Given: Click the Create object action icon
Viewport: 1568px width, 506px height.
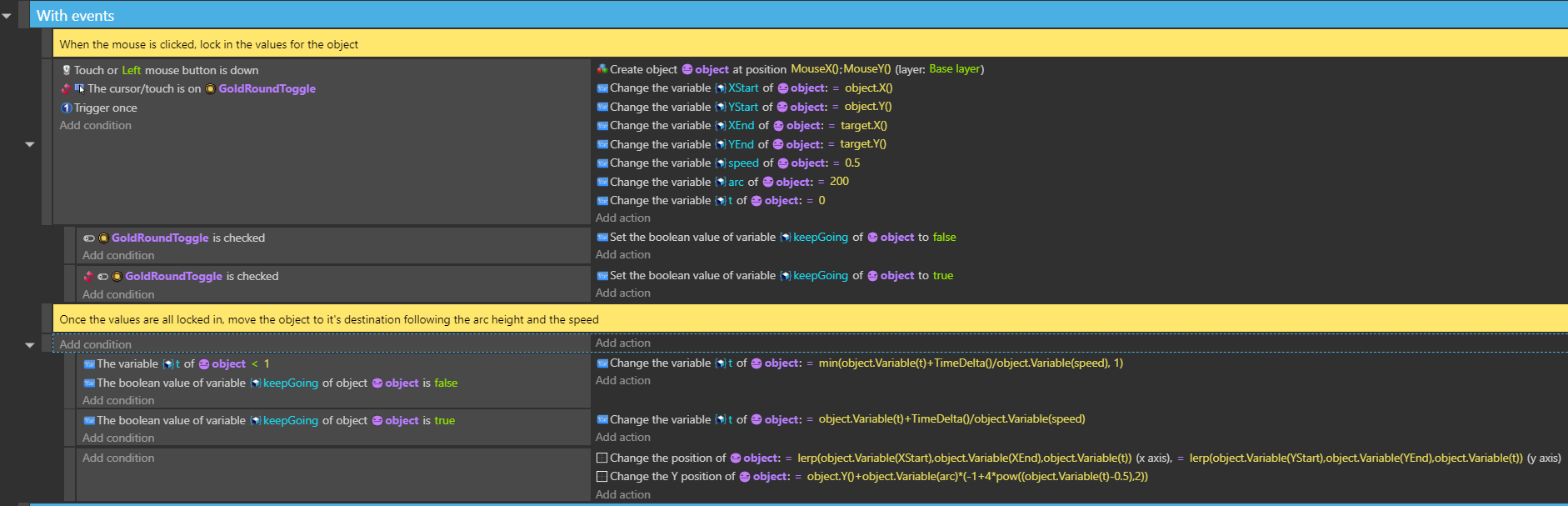Looking at the screenshot, I should point(602,69).
